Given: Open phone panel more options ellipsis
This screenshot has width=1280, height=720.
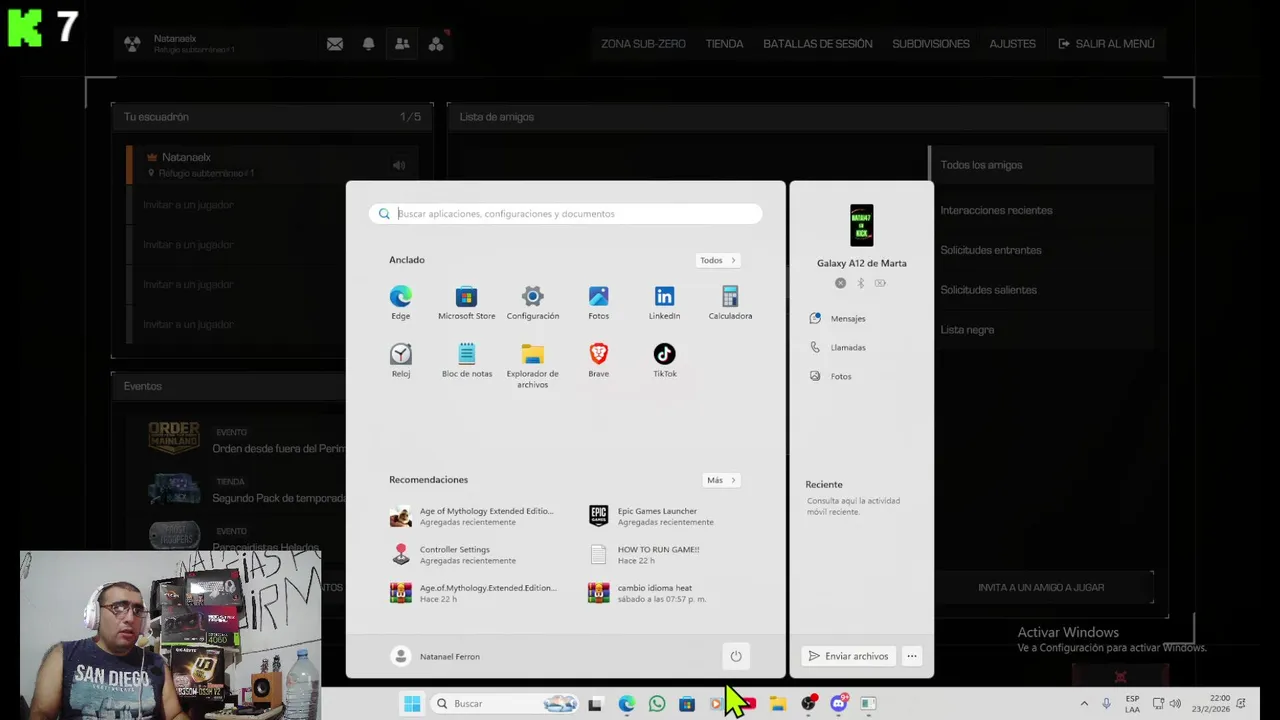Looking at the screenshot, I should (911, 656).
